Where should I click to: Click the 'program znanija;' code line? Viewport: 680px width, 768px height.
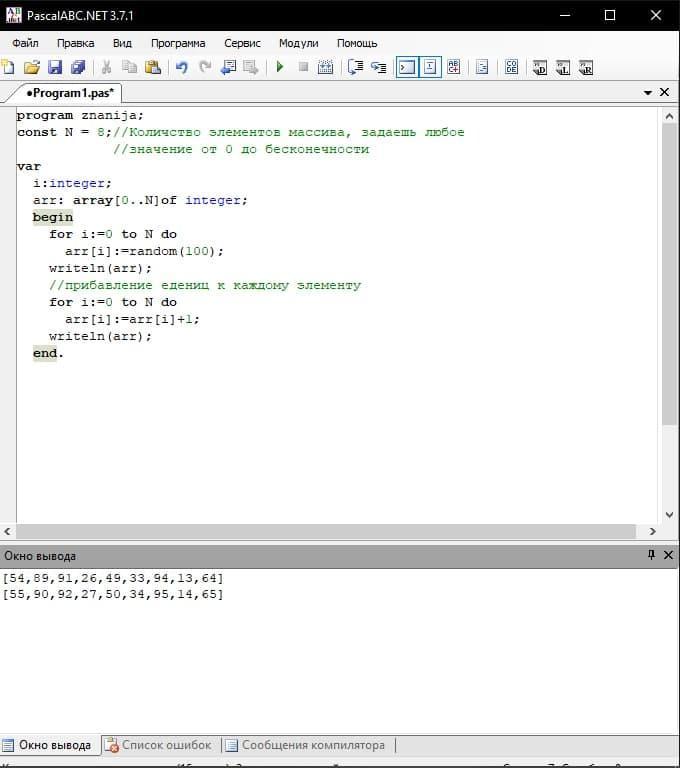(x=80, y=116)
